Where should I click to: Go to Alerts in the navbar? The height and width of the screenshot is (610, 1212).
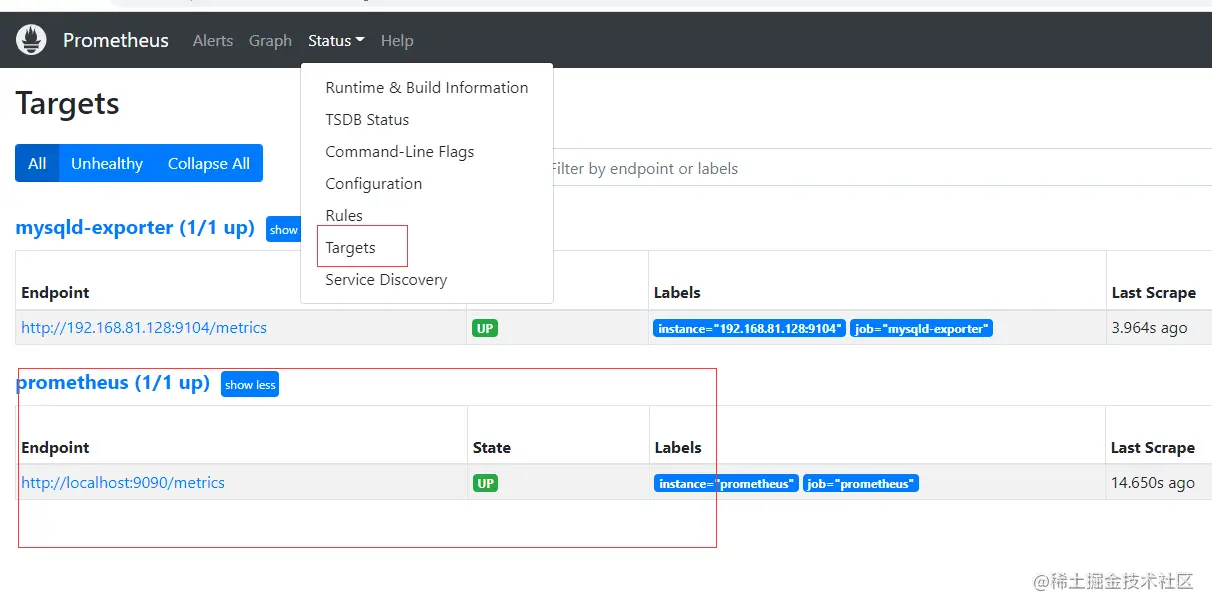pos(213,41)
